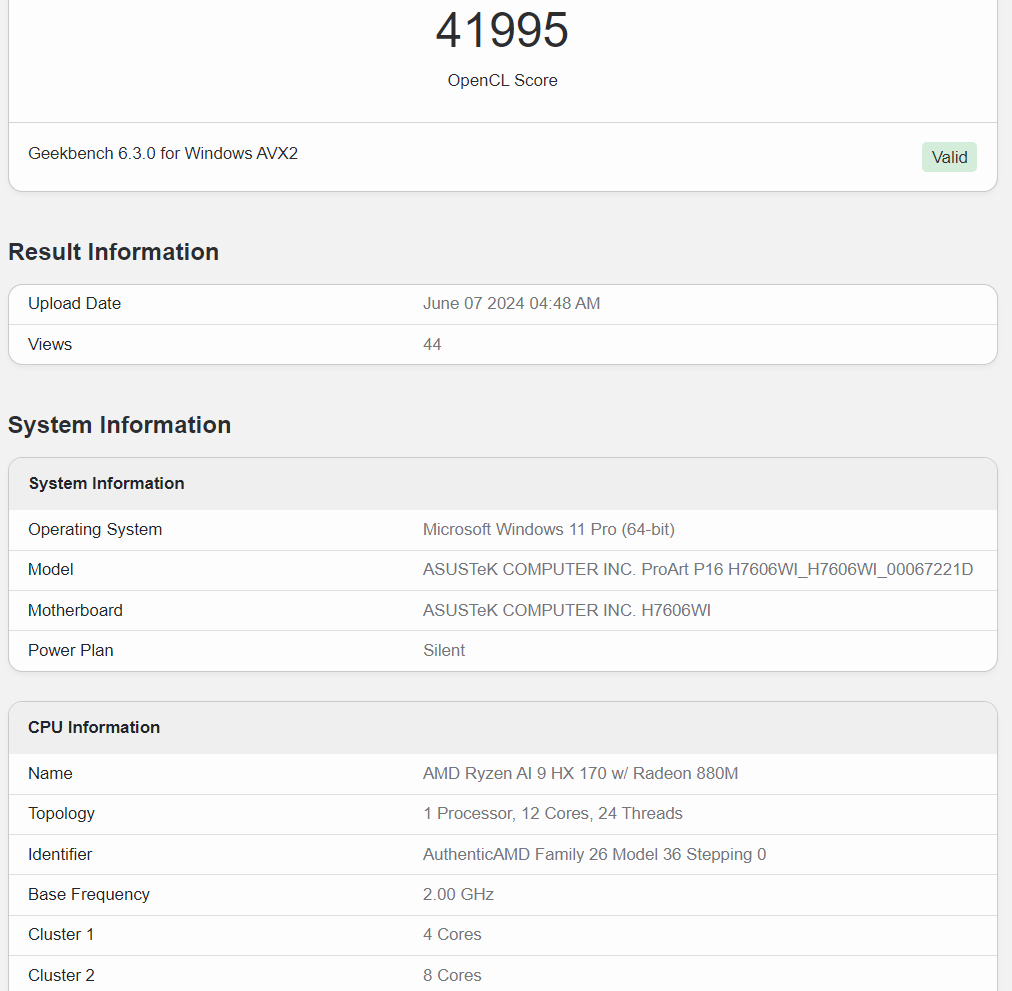
Task: Click the Views count of 44
Action: [x=431, y=344]
